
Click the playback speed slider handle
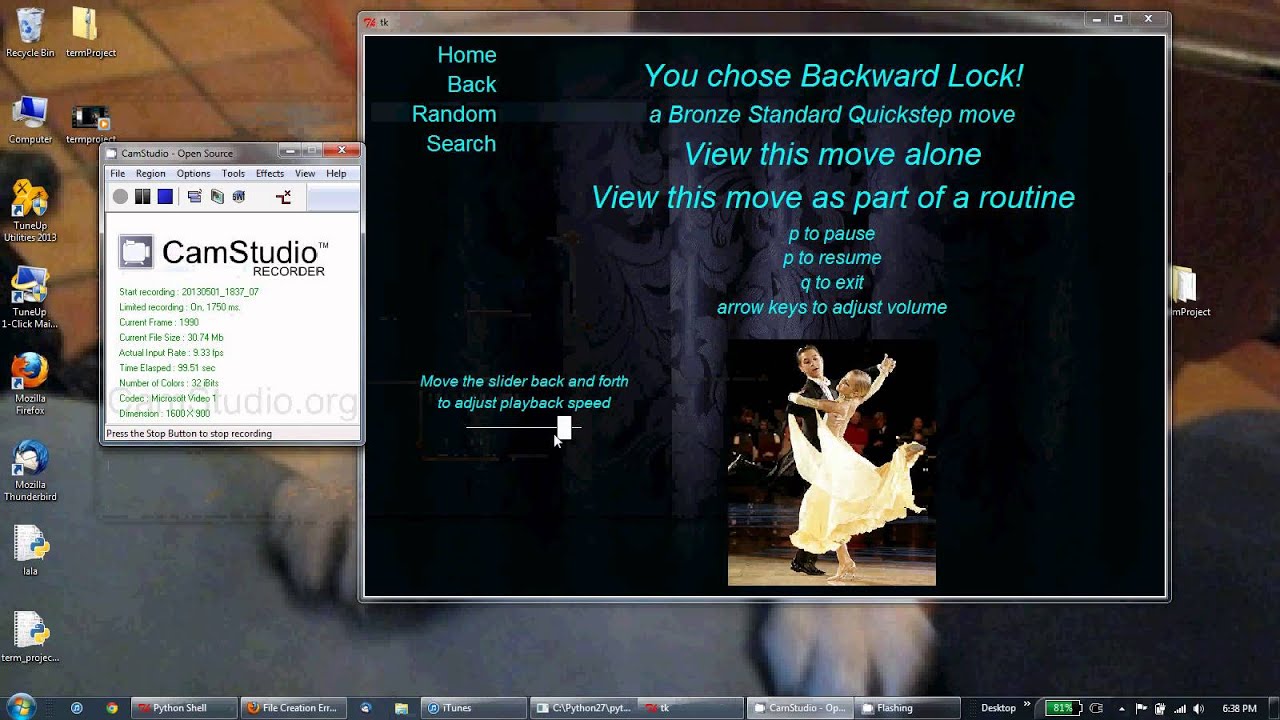[x=564, y=428]
